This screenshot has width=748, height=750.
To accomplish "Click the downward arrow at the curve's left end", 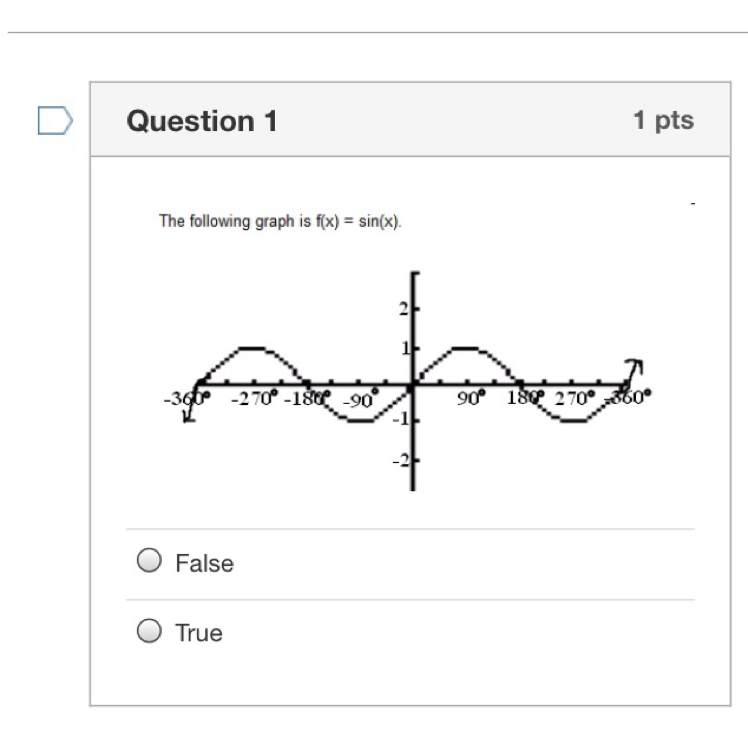I will point(189,412).
